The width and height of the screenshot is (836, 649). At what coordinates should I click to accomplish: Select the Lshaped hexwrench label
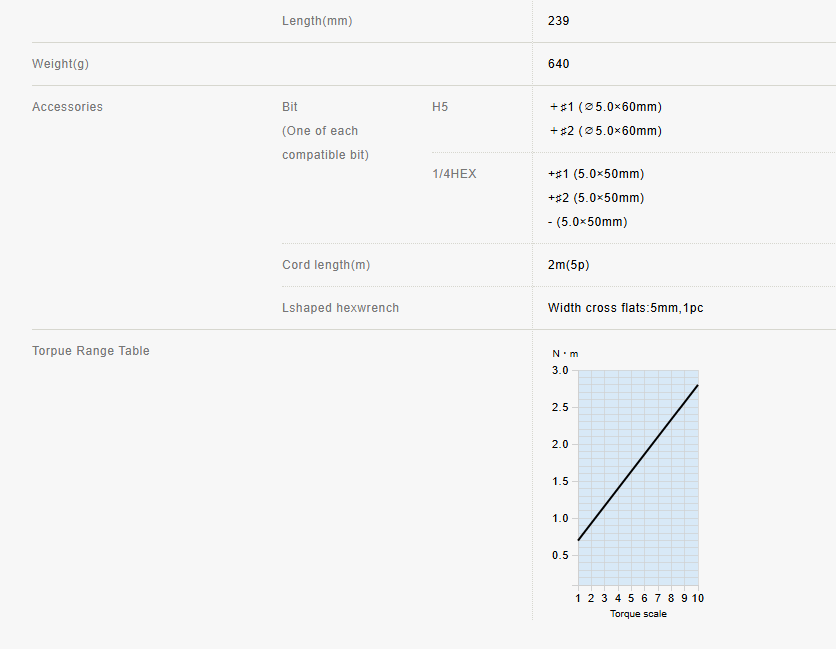pos(340,308)
